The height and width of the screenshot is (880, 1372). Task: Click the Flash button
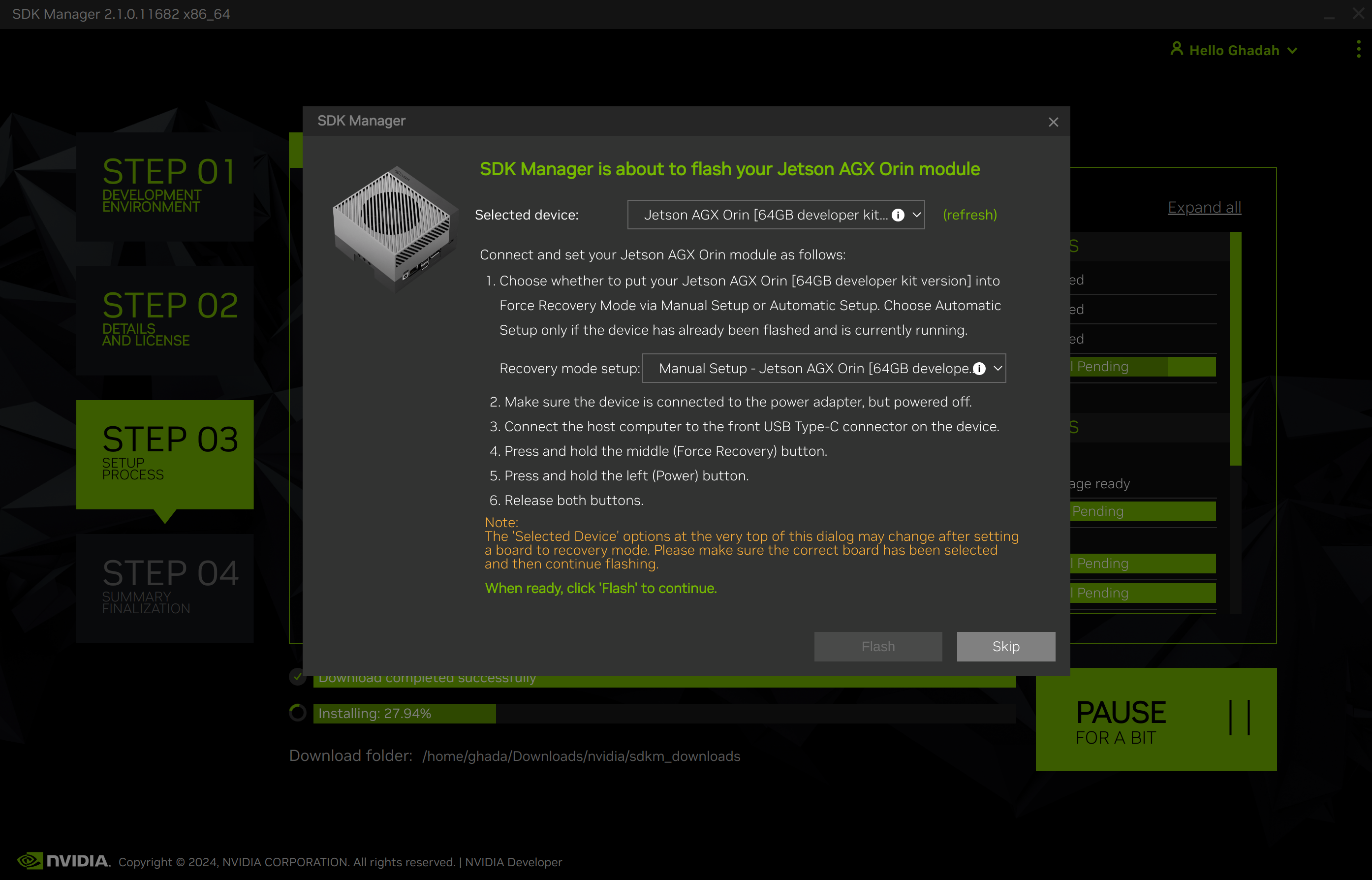click(x=878, y=646)
